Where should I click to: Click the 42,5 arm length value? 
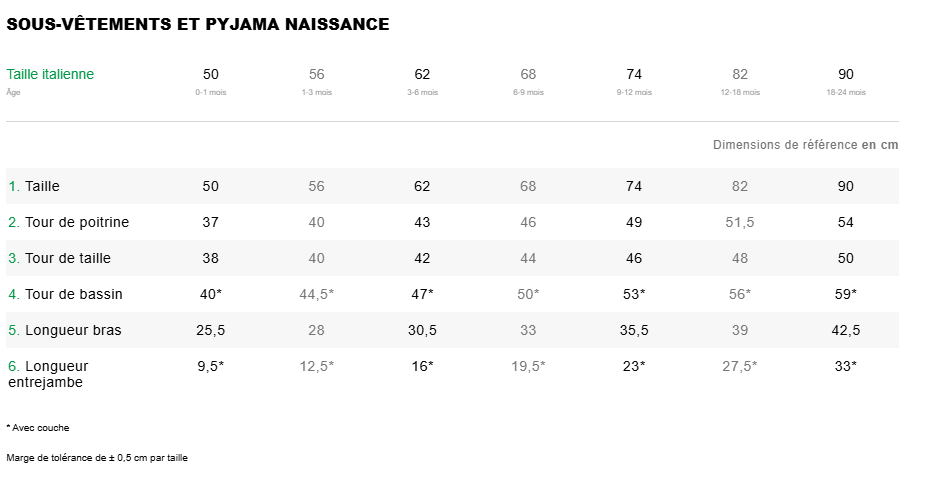click(846, 330)
